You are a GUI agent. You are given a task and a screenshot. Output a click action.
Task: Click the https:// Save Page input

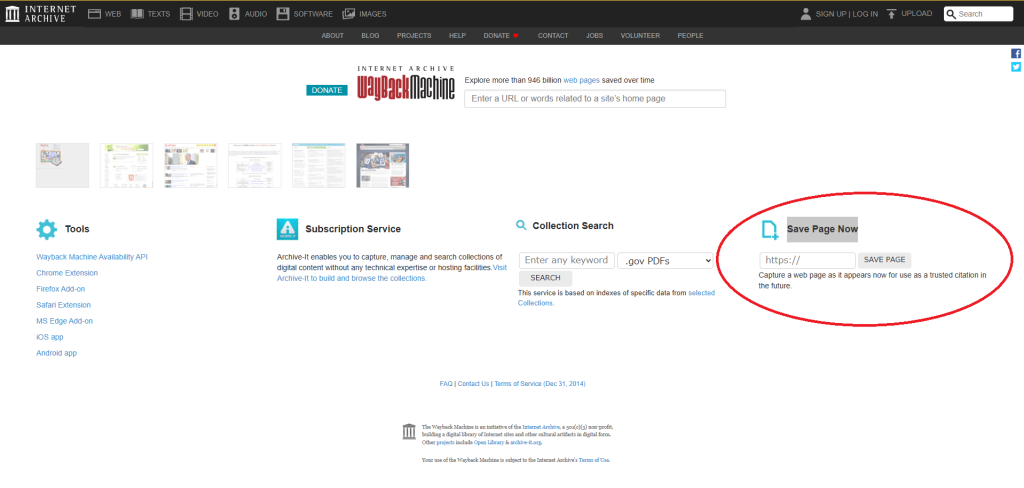click(807, 260)
